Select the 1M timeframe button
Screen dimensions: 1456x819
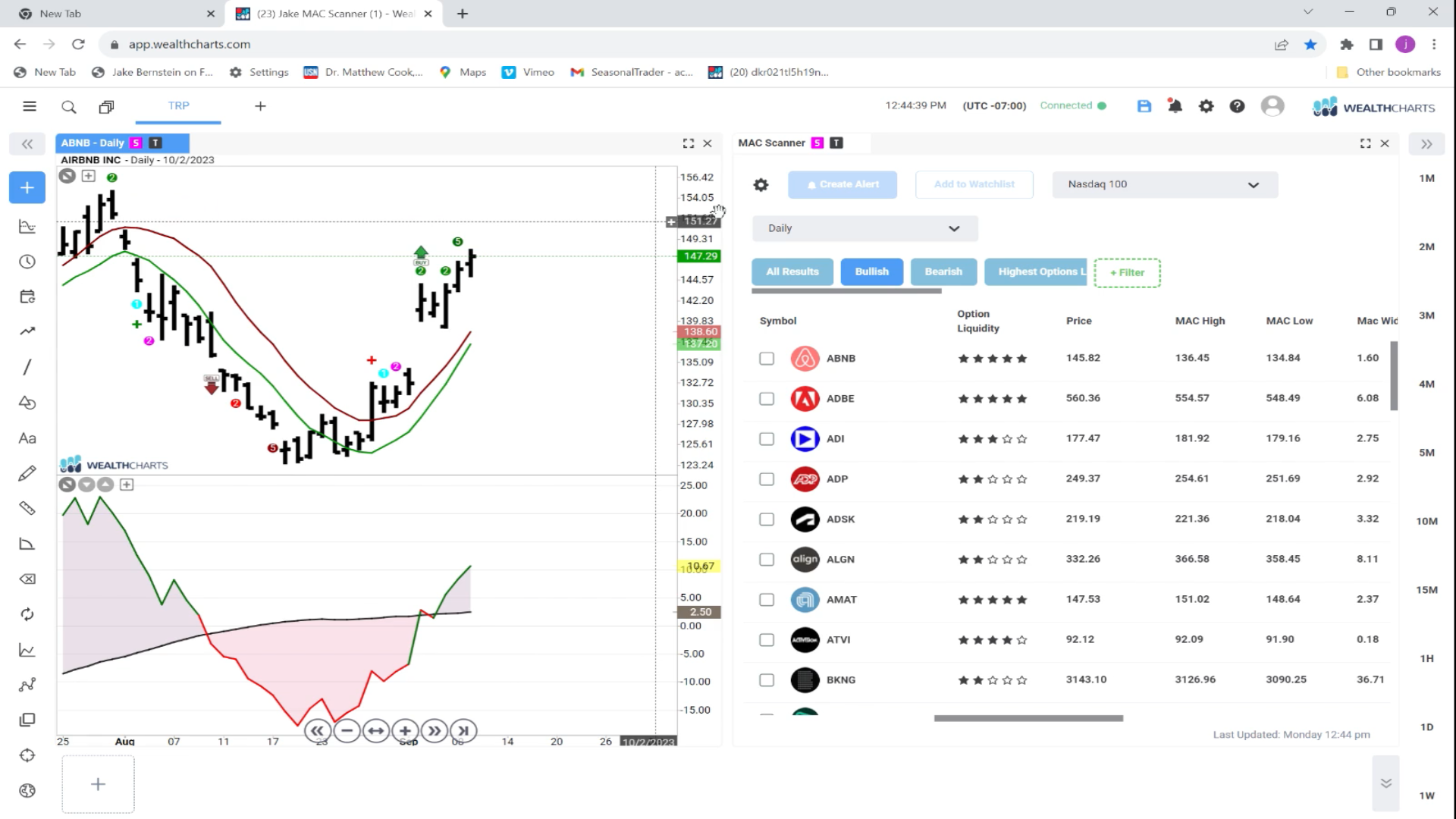coord(1426,178)
